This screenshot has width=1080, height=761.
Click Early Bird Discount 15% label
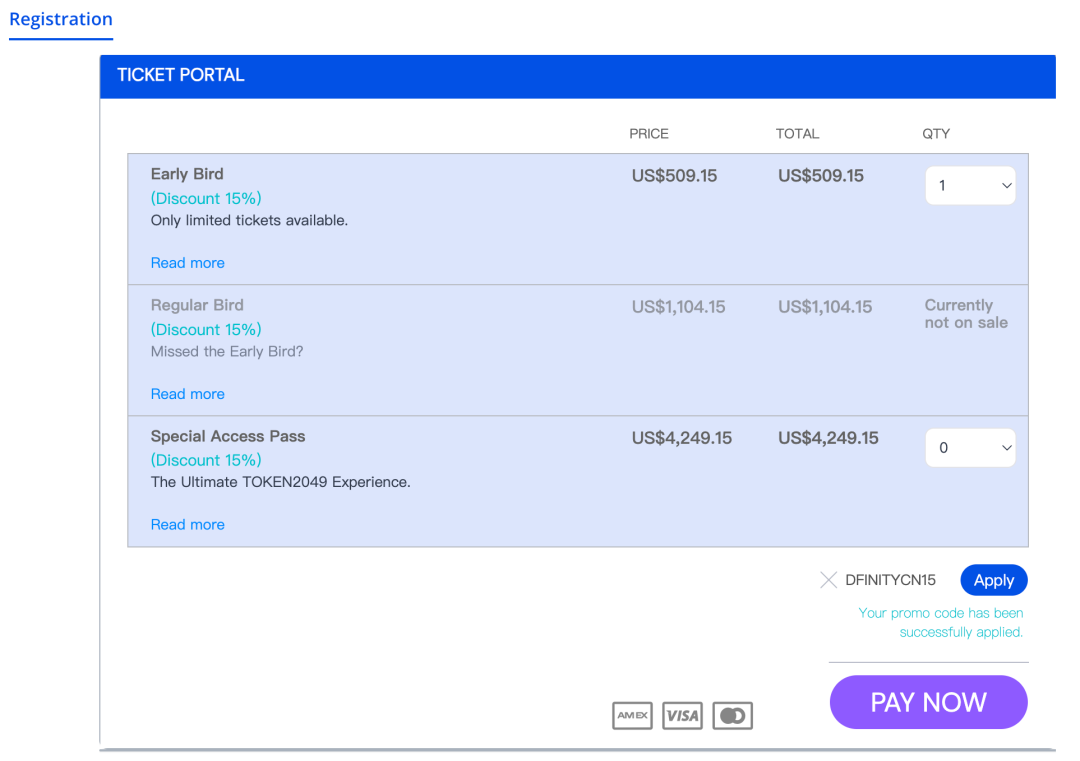click(x=206, y=198)
